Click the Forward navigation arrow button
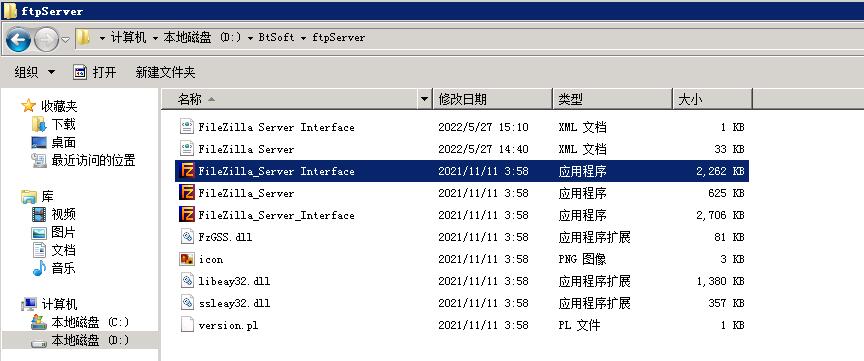This screenshot has height=361, width=864. (46, 39)
